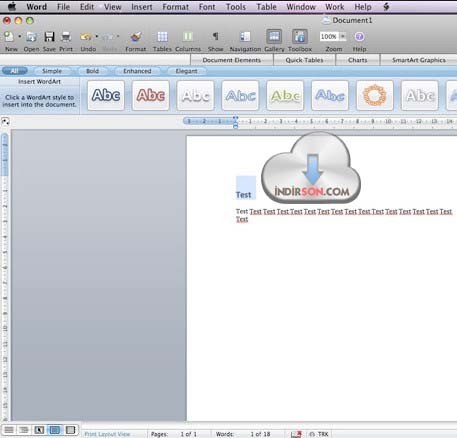457x438 pixels.
Task: Open the New document dropdown arrow
Action: pyautogui.click(x=19, y=36)
